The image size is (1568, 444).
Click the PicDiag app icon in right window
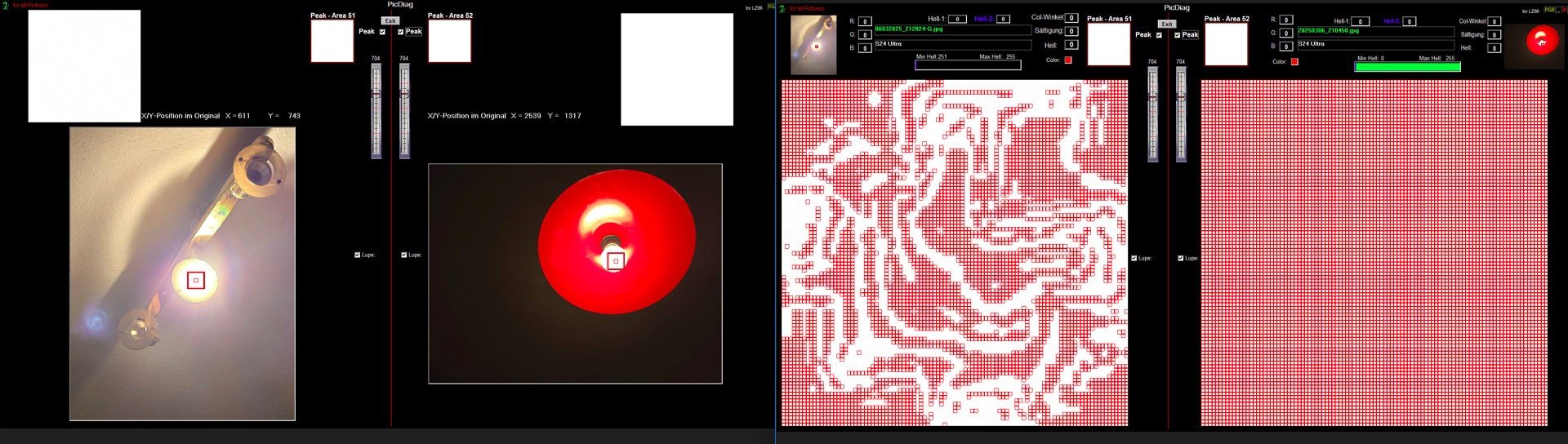coord(782,8)
